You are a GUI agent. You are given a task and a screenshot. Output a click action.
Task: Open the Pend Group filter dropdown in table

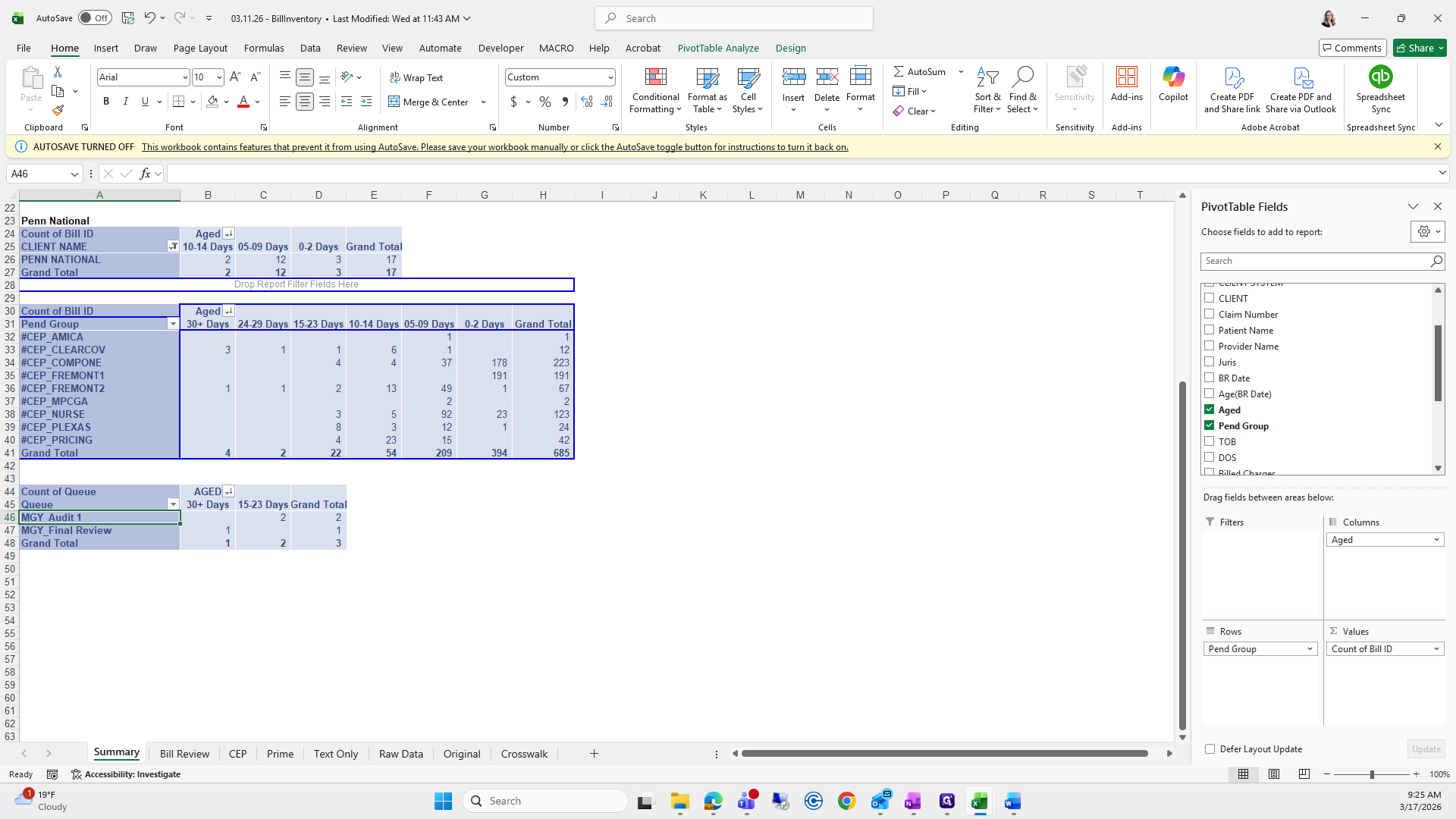click(173, 324)
